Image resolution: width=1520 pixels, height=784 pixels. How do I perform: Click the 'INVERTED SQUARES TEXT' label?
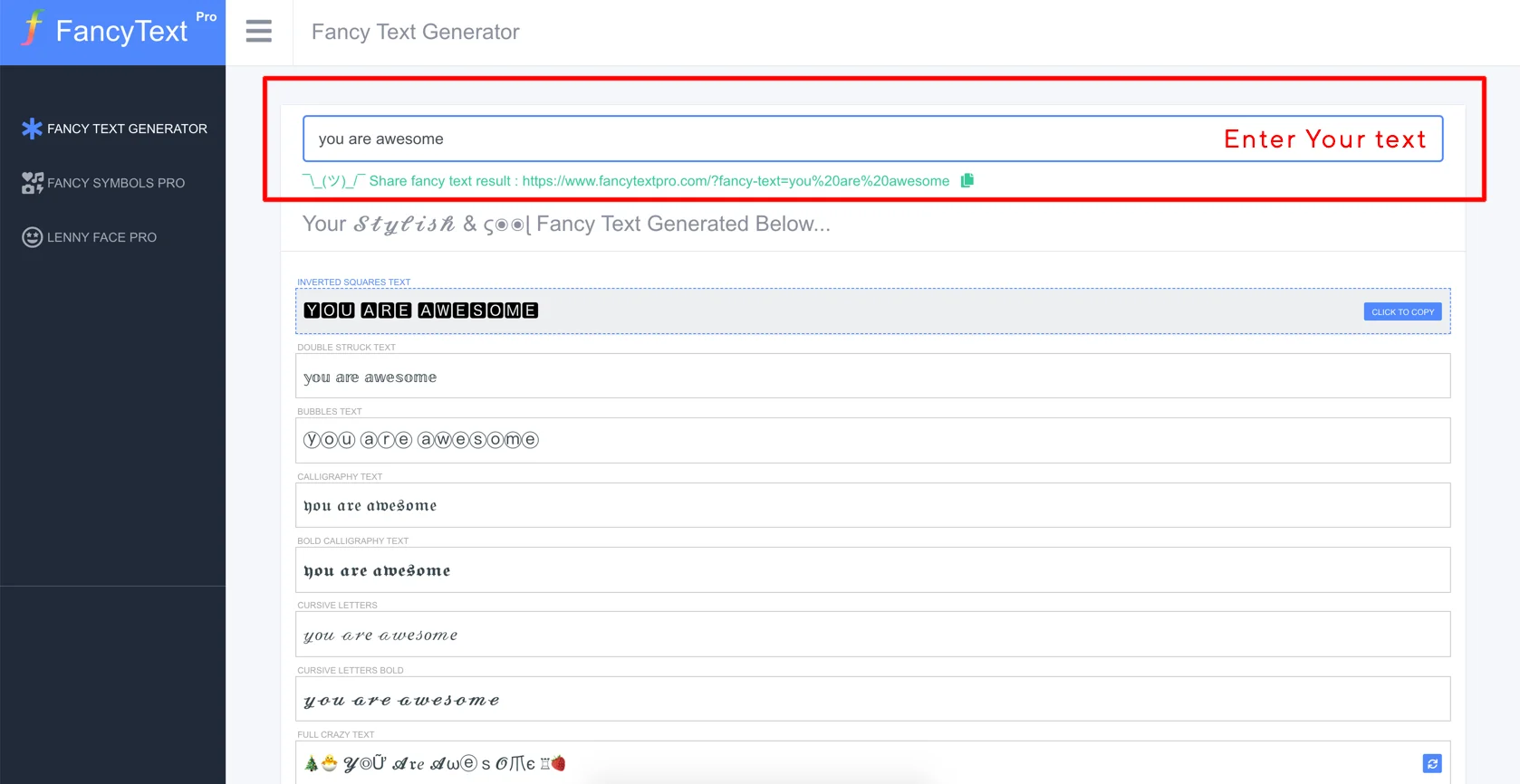click(354, 282)
